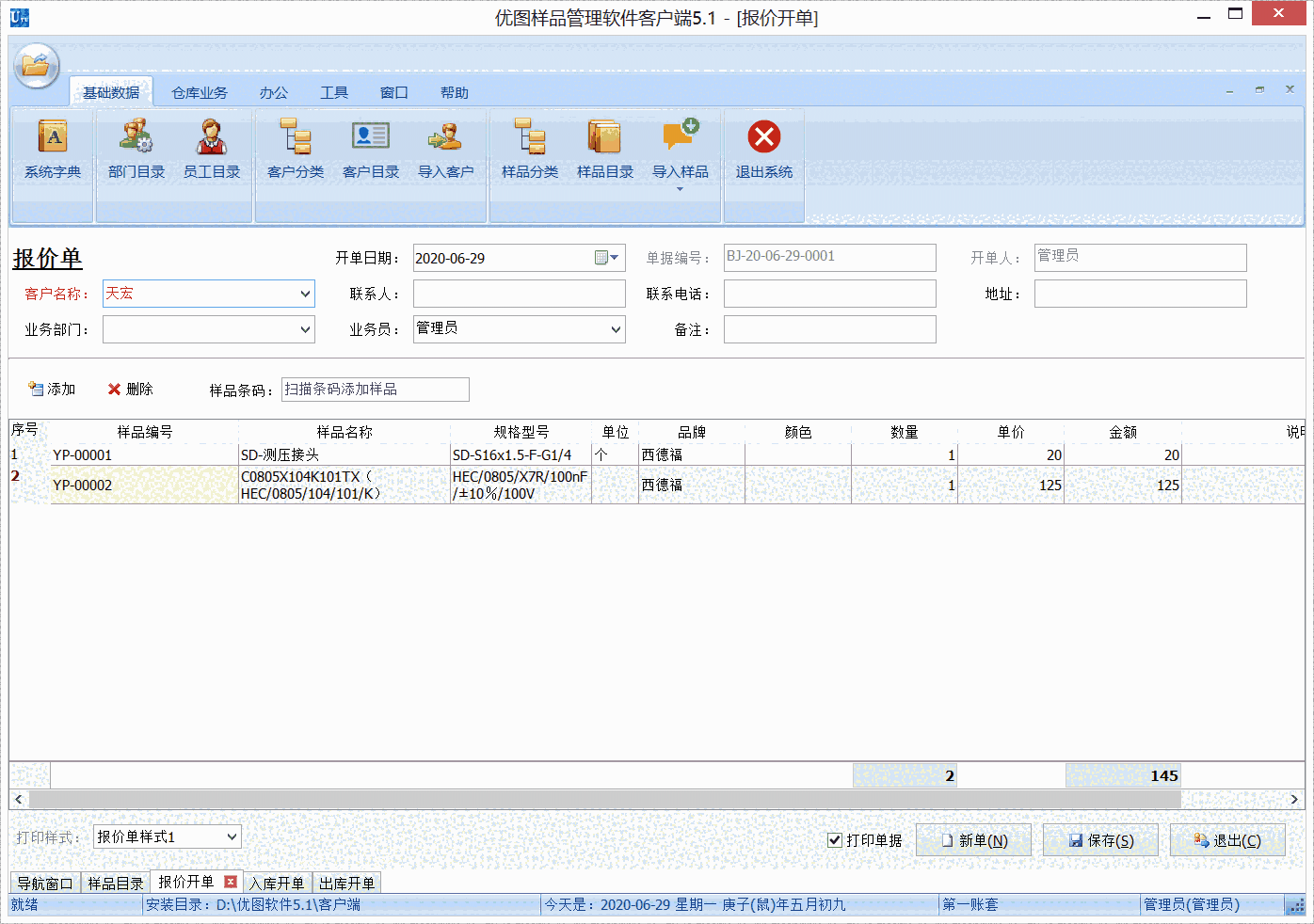The width and height of the screenshot is (1314, 924).
Task: Click the 扫描条码添加样品 barcode input field
Action: click(x=375, y=389)
